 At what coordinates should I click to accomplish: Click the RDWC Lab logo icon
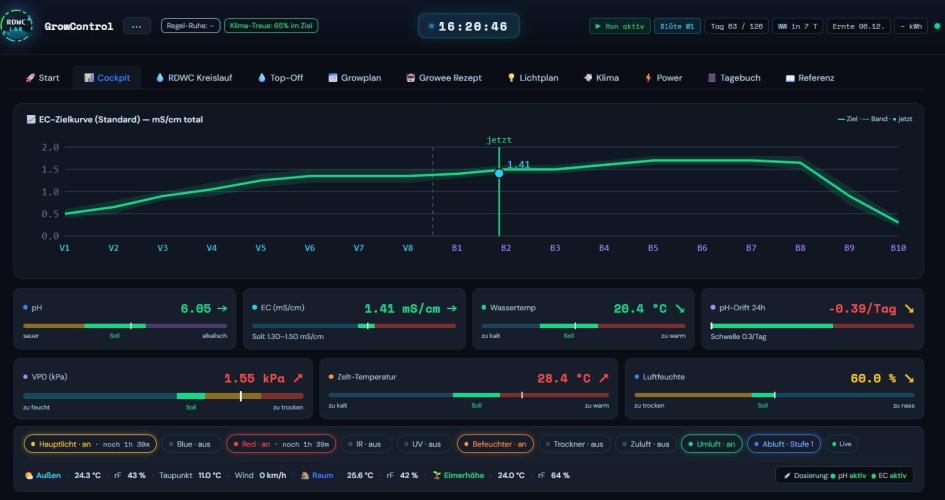pos(17,26)
